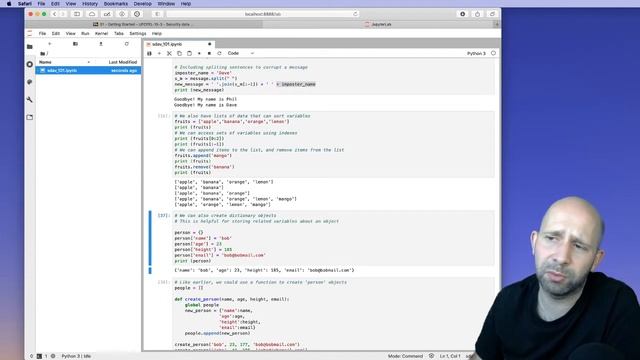This screenshot has width=640, height=360.
Task: Reload the page with Safari refresh icon
Action: tap(355, 14)
